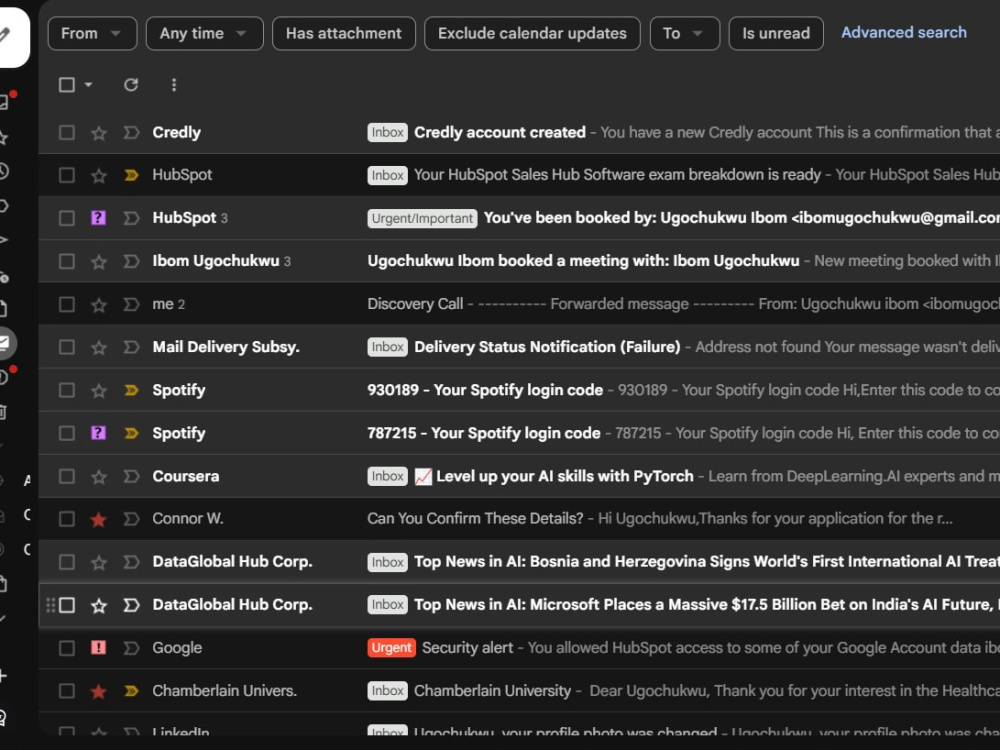Screen dimensions: 1000x750
Task: Mark the Google Security alert as important
Action: pos(131,648)
